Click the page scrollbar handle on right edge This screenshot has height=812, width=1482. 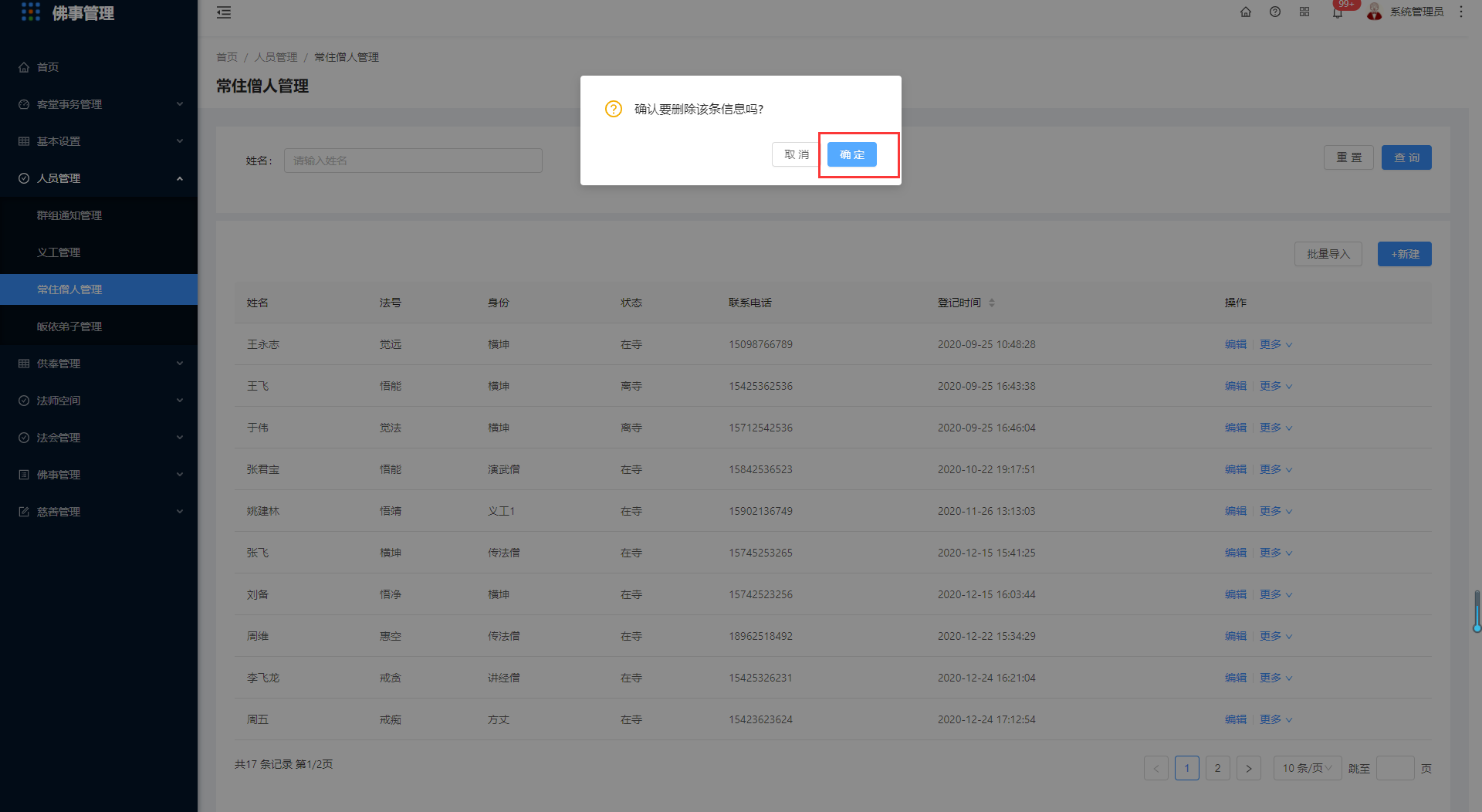(1477, 611)
